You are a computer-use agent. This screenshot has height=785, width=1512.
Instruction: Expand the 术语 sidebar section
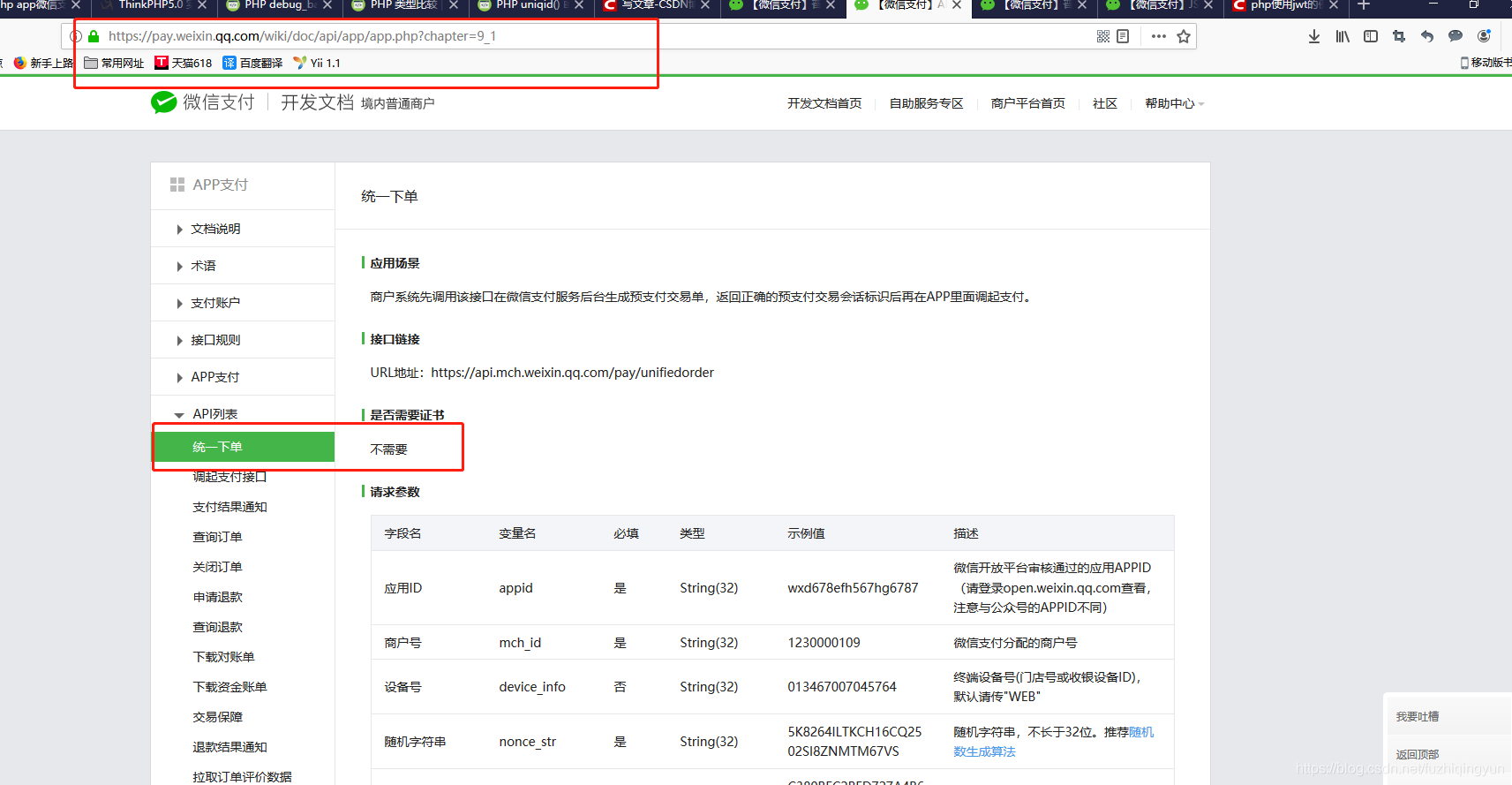click(243, 266)
